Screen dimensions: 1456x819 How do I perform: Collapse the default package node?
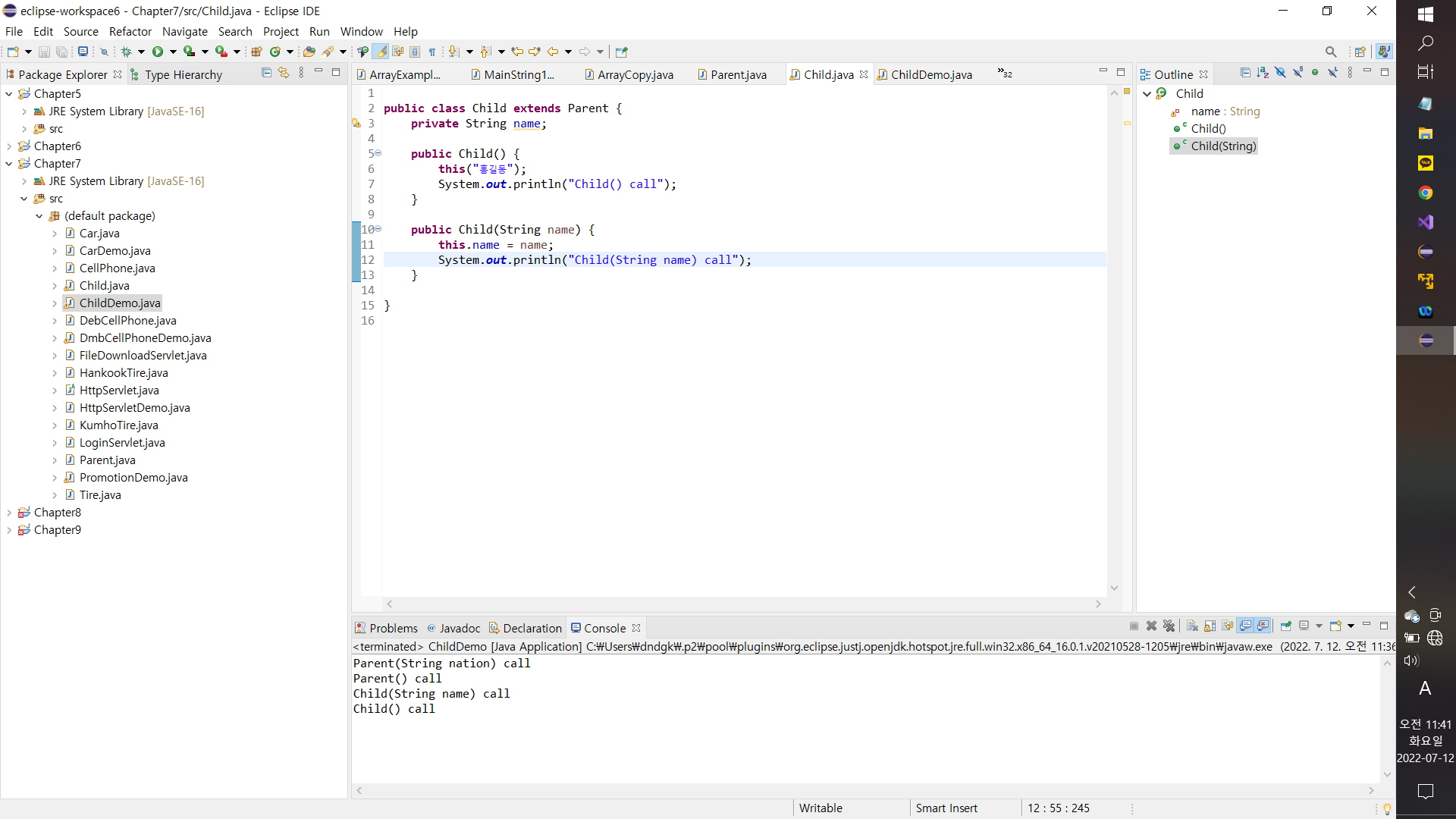coord(39,216)
